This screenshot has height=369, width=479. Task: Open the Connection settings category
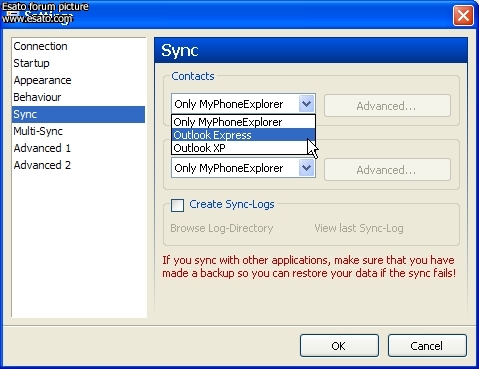78,46
